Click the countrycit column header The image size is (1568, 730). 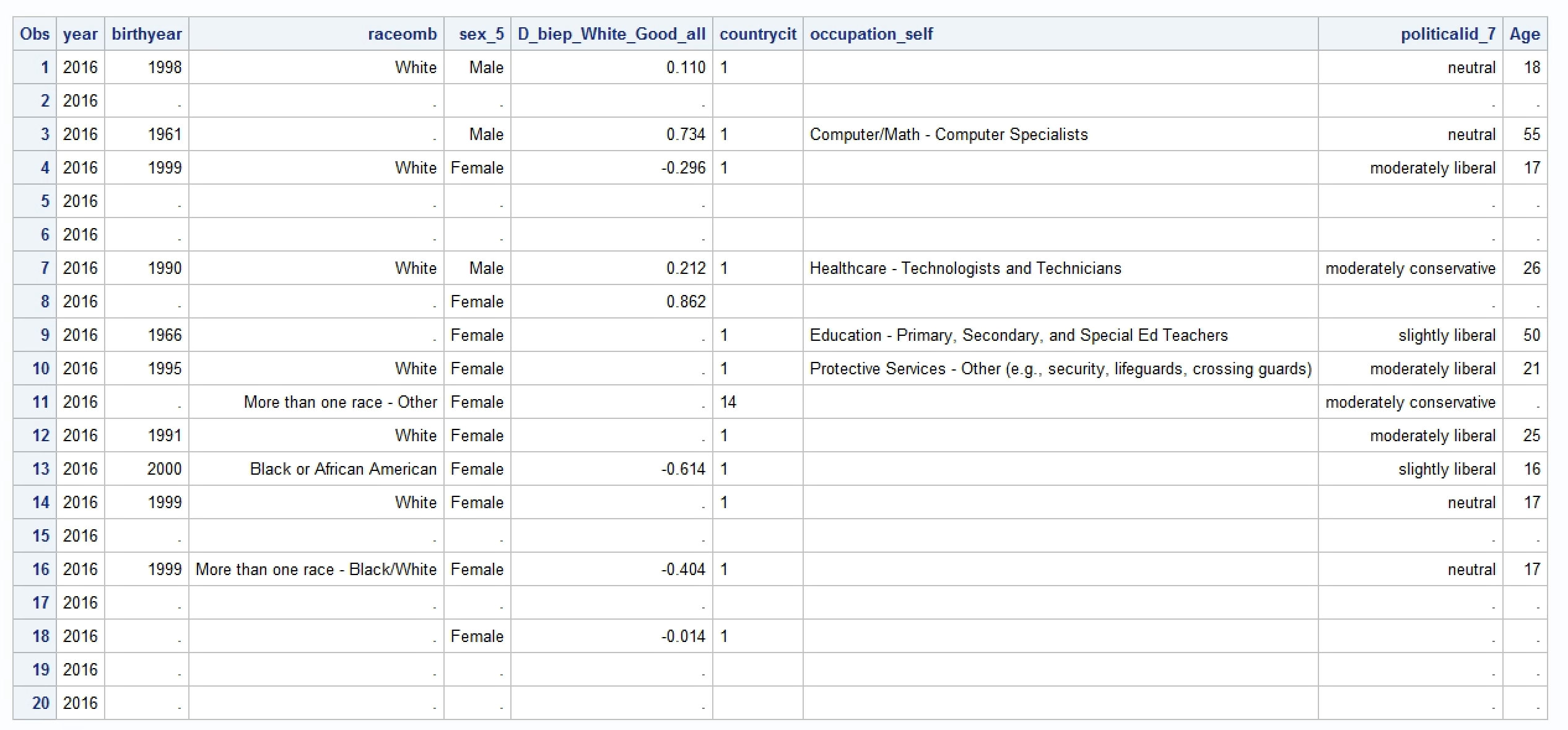point(757,34)
